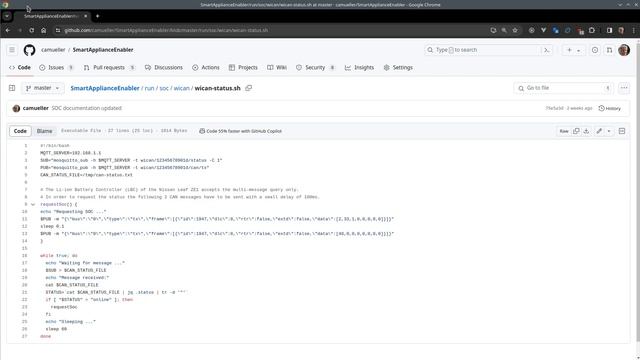The width and height of the screenshot is (640, 360).
Task: Open Chrome three-dot menu
Action: 633,30
